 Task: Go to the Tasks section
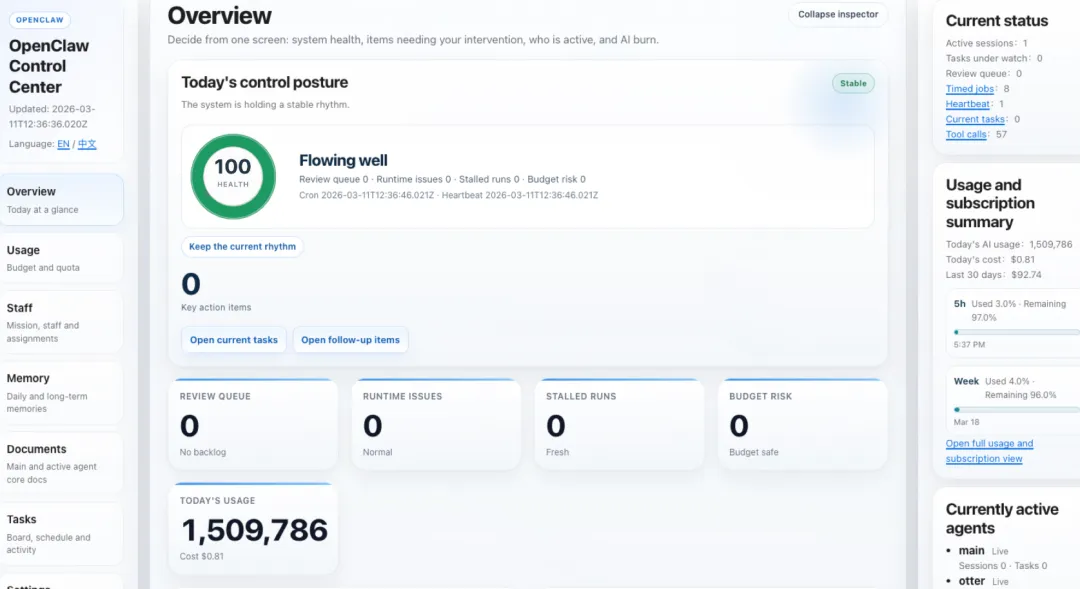[x=61, y=534]
